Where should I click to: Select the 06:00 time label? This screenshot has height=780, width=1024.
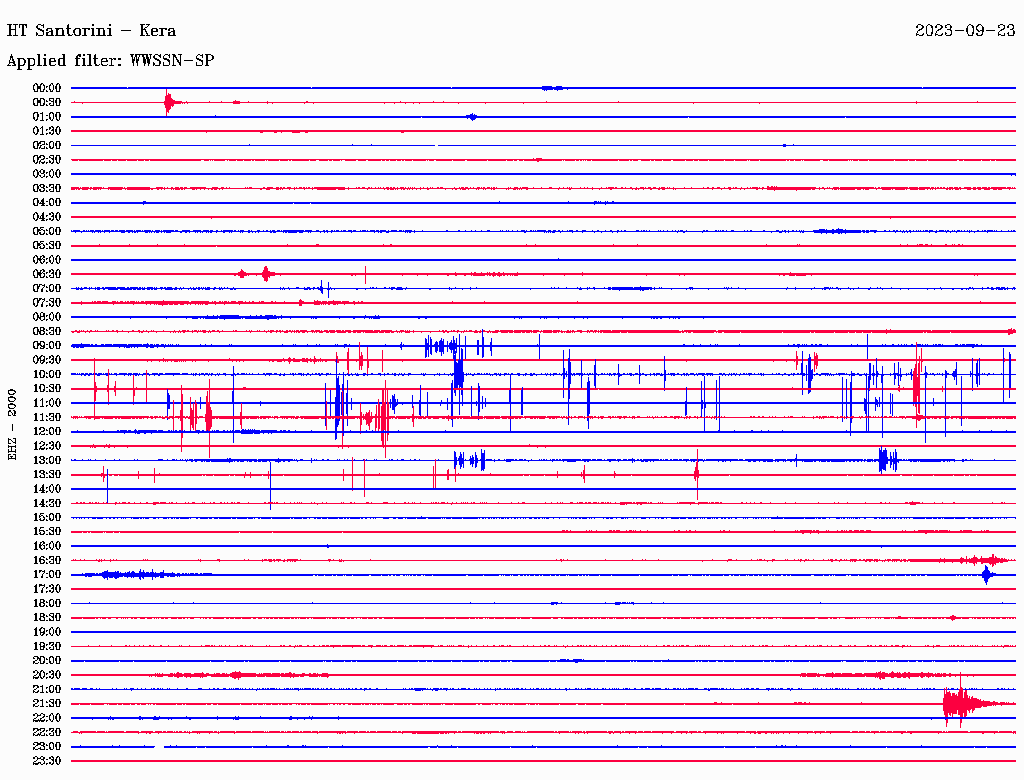click(47, 260)
